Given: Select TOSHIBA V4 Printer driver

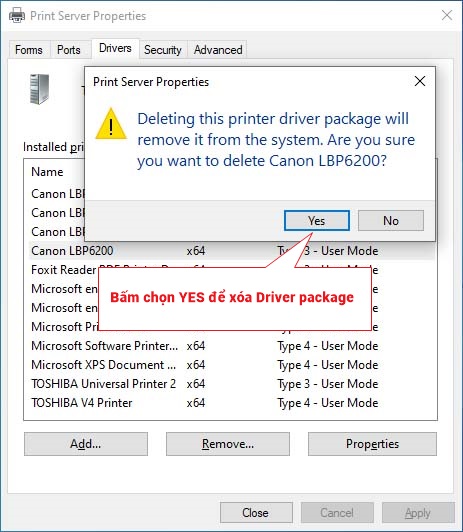Looking at the screenshot, I should point(231,403).
